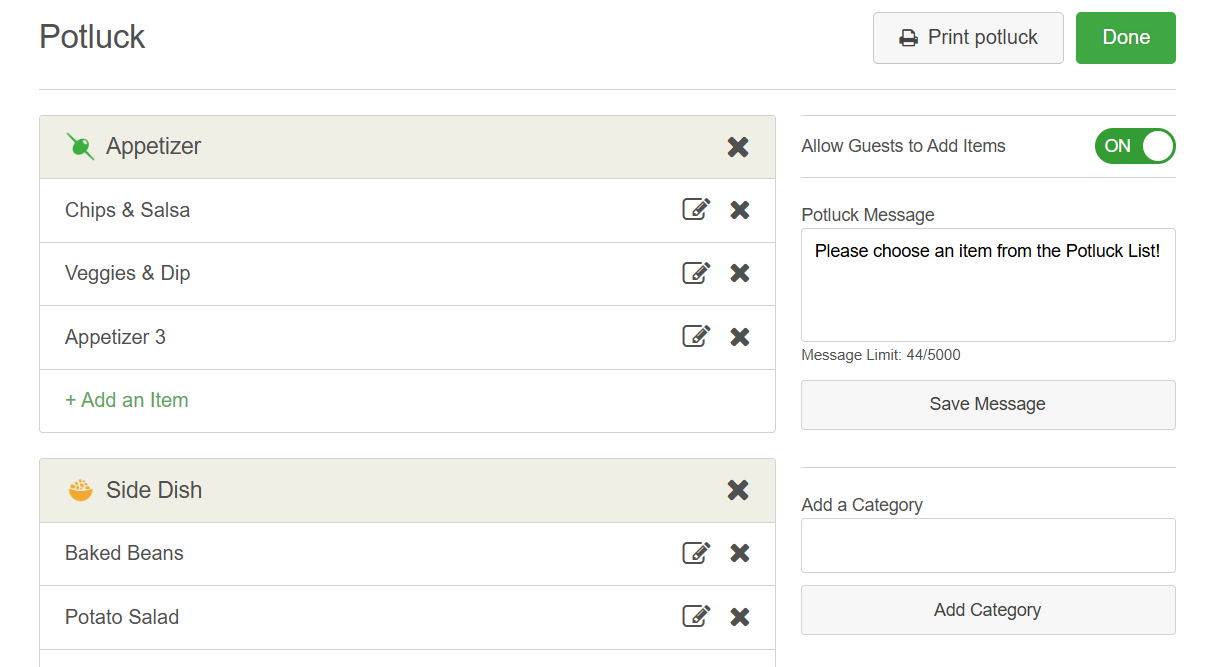Edit the Potato Salad item
This screenshot has width=1232, height=667.
point(696,617)
